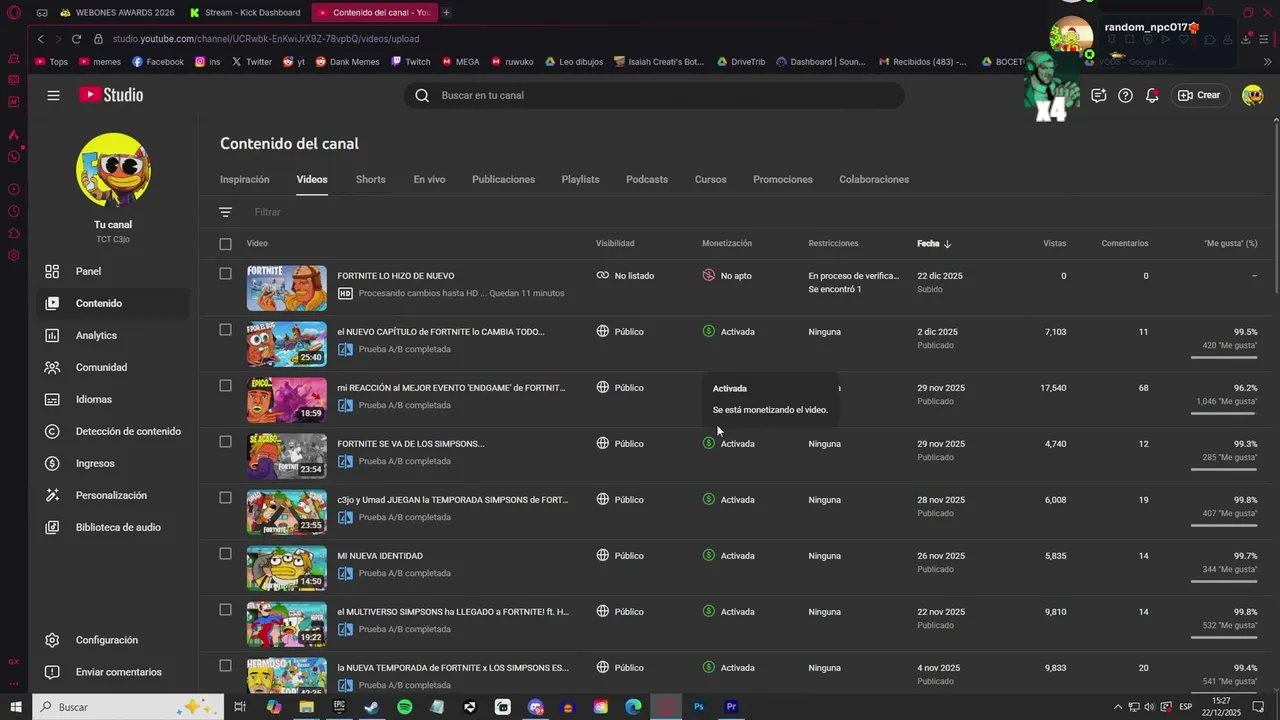Switch to Playlists tab
The height and width of the screenshot is (720, 1280).
[x=580, y=179]
